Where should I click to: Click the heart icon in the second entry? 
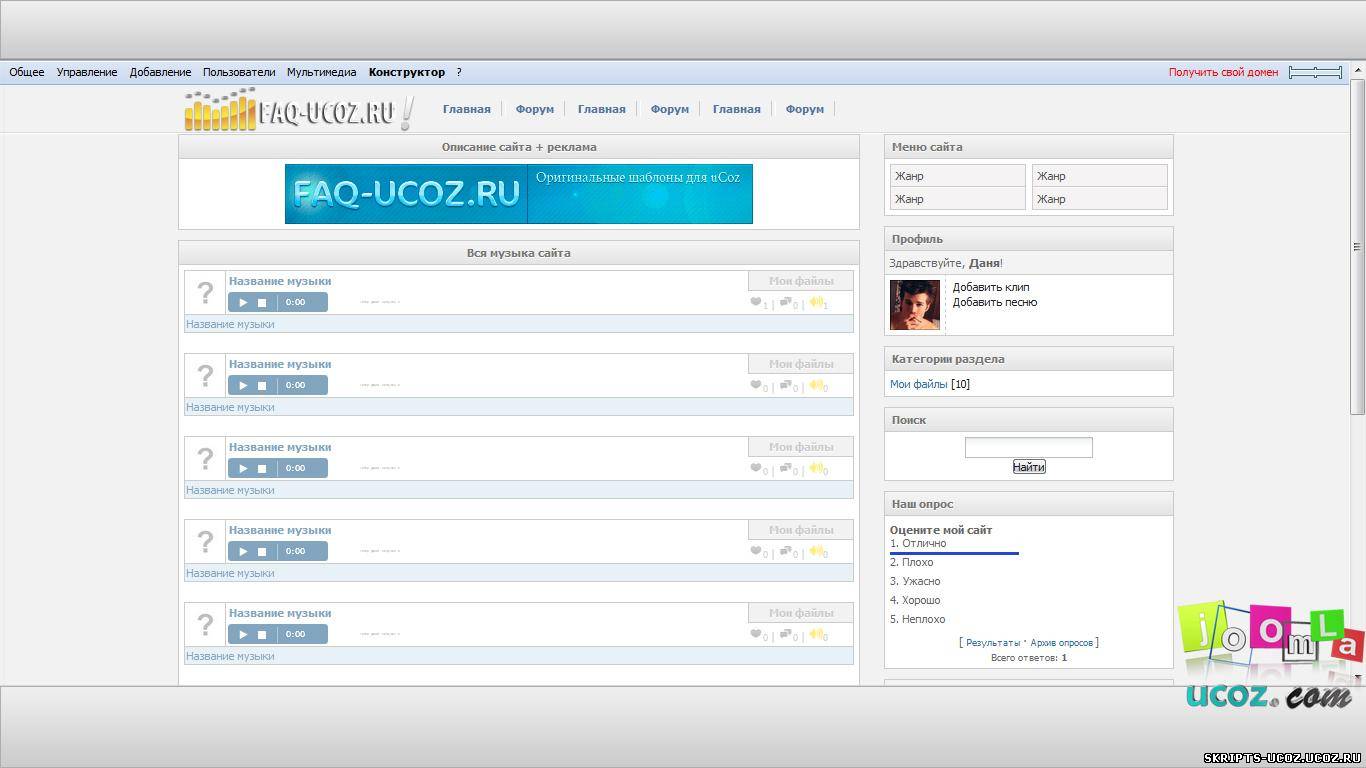(756, 385)
